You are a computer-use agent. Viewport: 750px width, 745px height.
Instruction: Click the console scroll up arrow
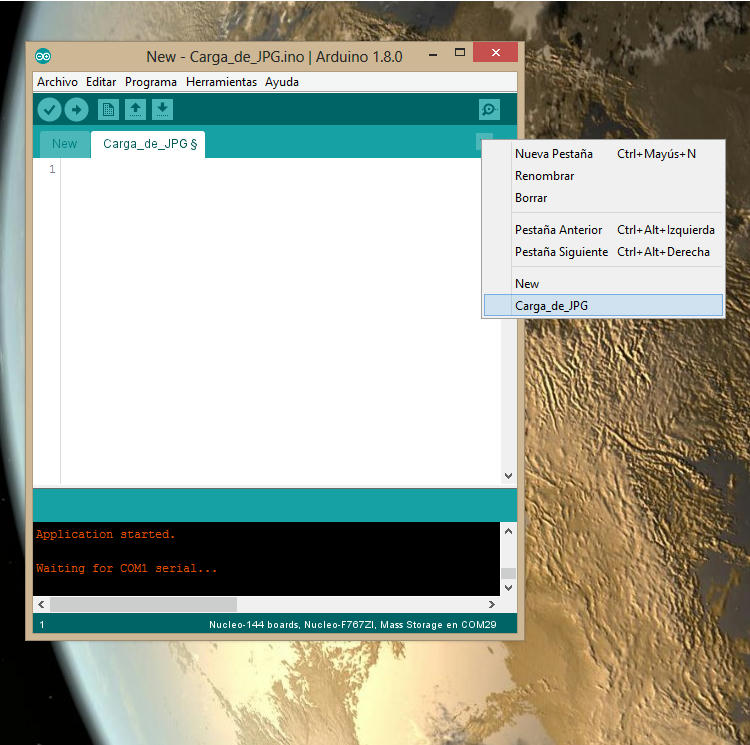click(x=508, y=531)
